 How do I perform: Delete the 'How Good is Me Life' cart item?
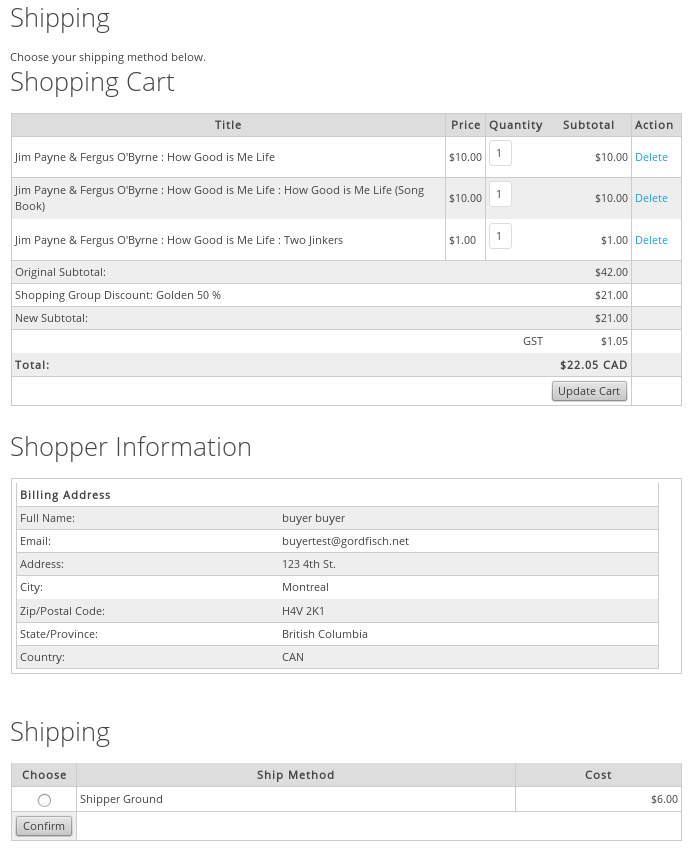click(651, 157)
